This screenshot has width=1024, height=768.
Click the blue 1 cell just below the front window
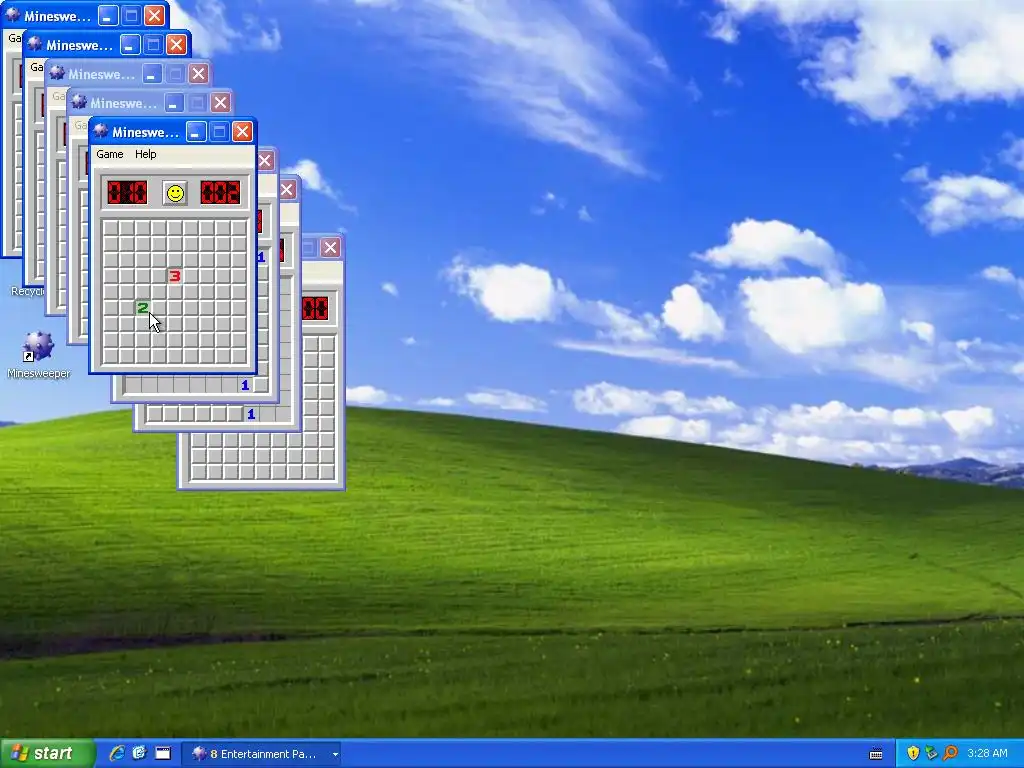point(245,385)
